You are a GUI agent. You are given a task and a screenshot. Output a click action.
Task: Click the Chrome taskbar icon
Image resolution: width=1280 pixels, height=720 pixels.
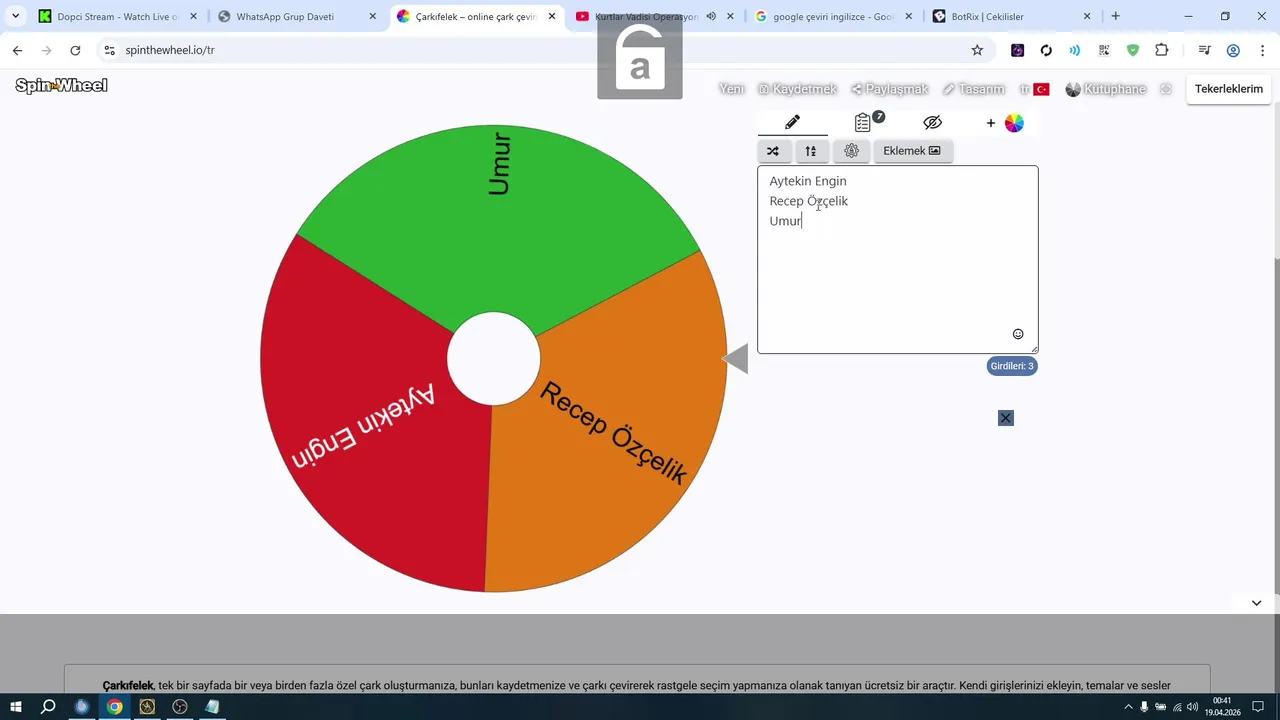coord(115,707)
